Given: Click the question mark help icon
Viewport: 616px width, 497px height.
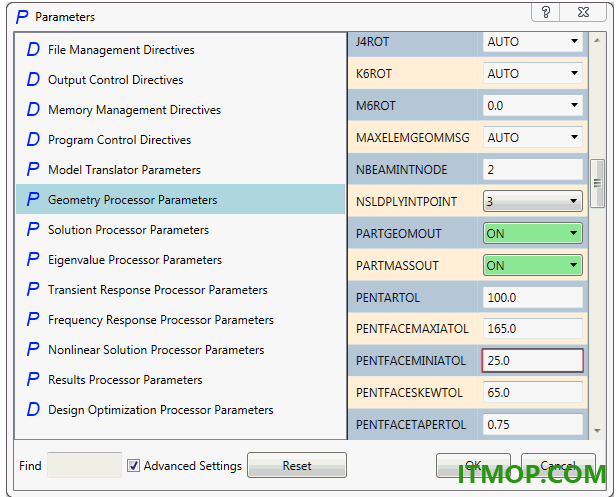Looking at the screenshot, I should point(546,13).
